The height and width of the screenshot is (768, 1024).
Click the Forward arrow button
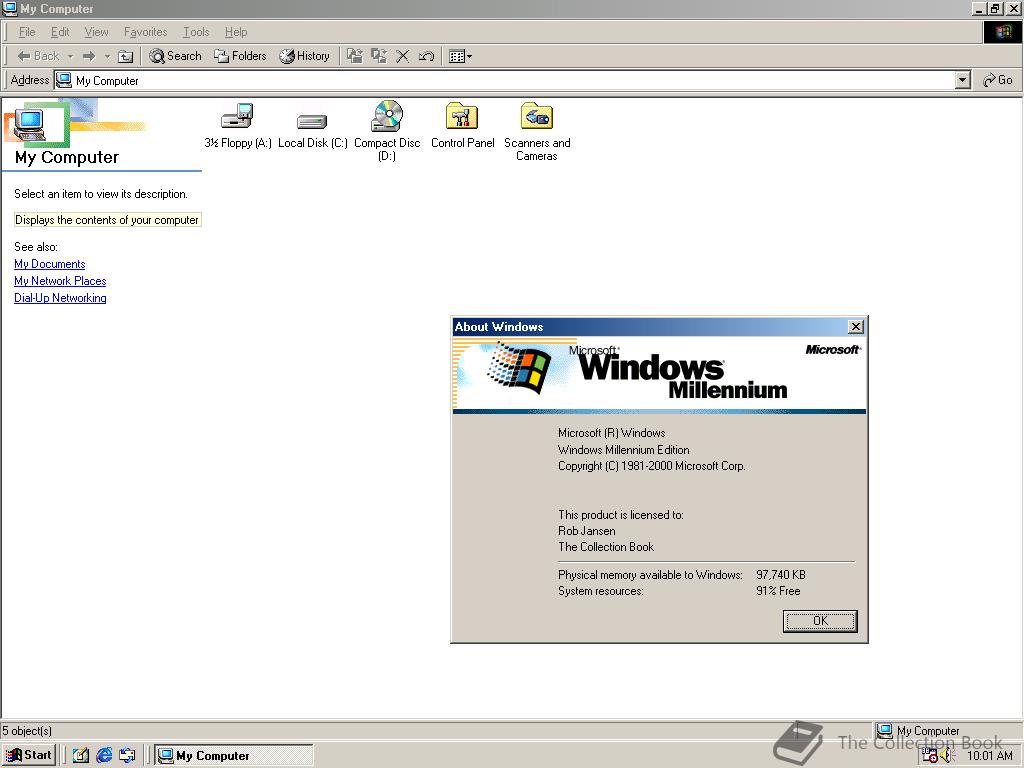coord(89,56)
